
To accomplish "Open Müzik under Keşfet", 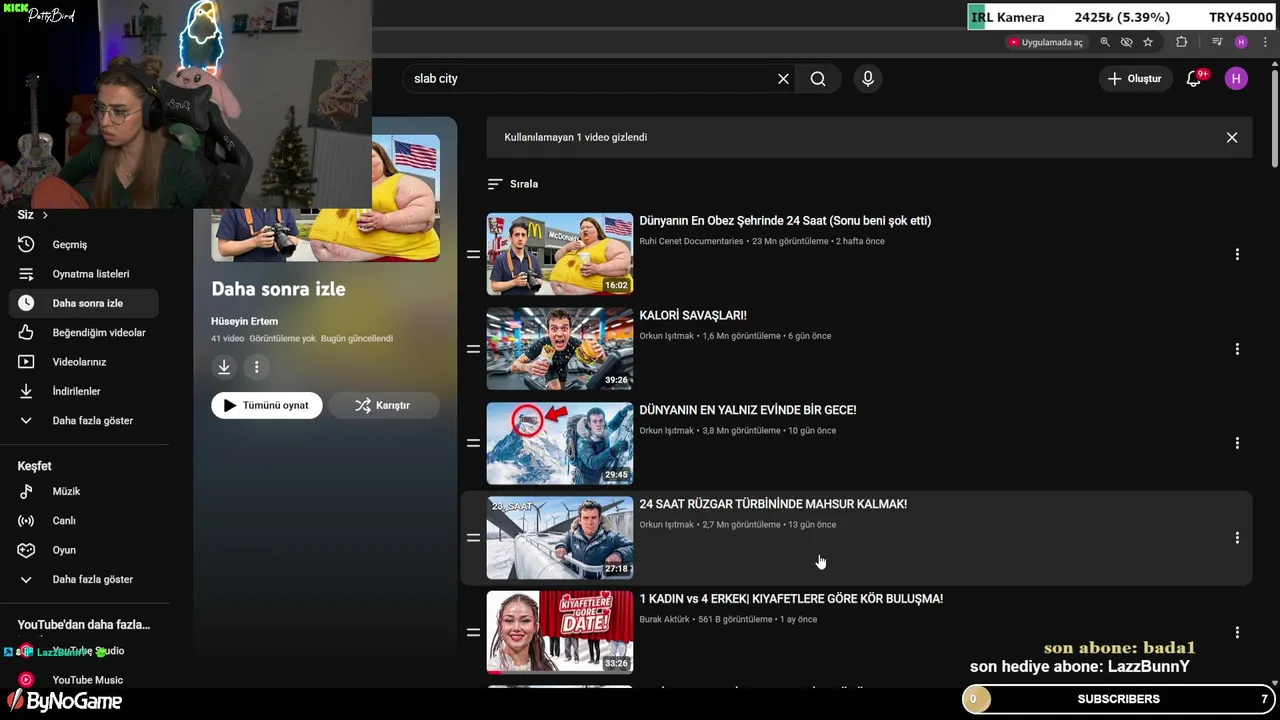I will (x=84, y=492).
